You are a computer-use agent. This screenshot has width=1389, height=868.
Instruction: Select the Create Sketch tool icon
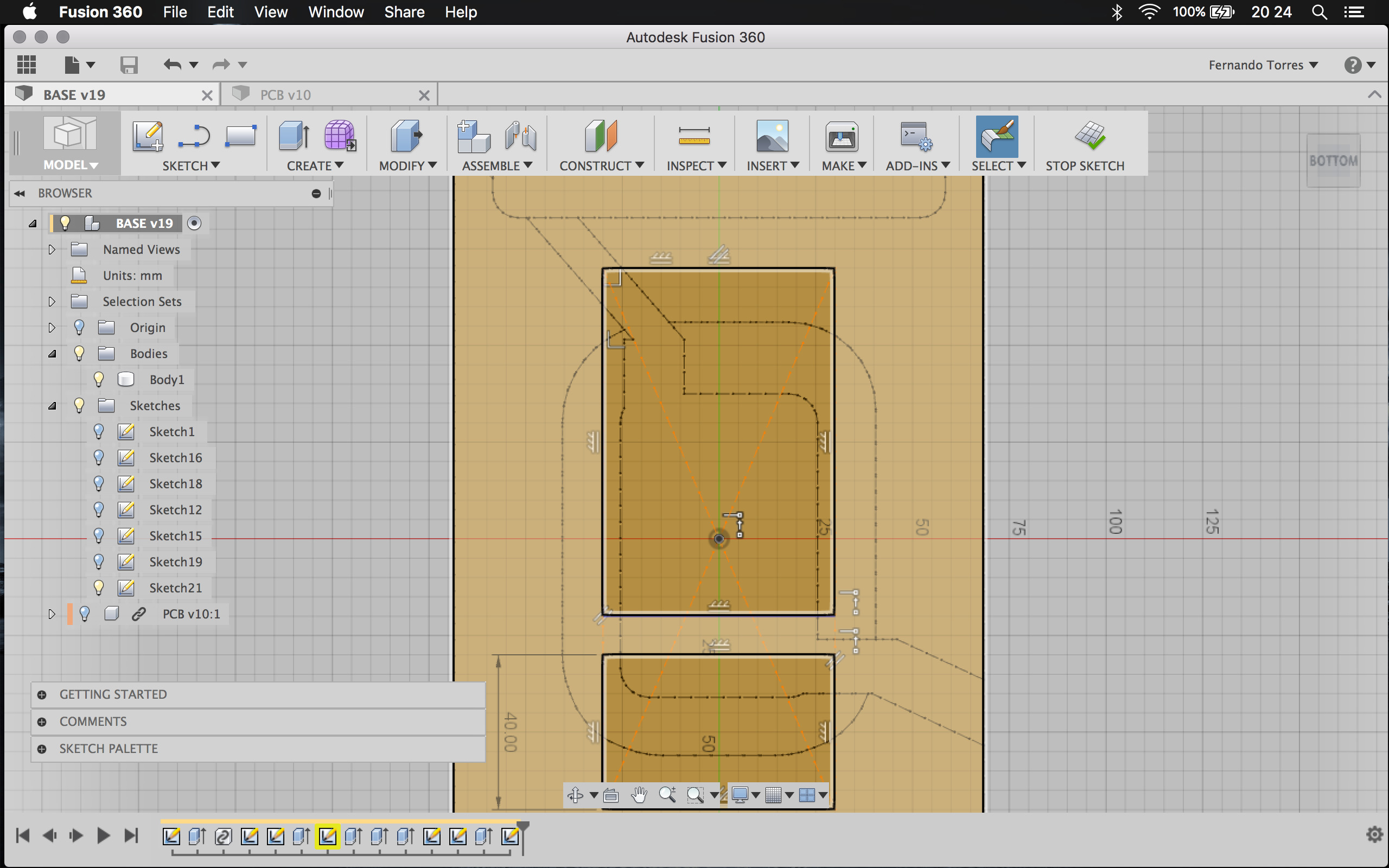point(148,137)
